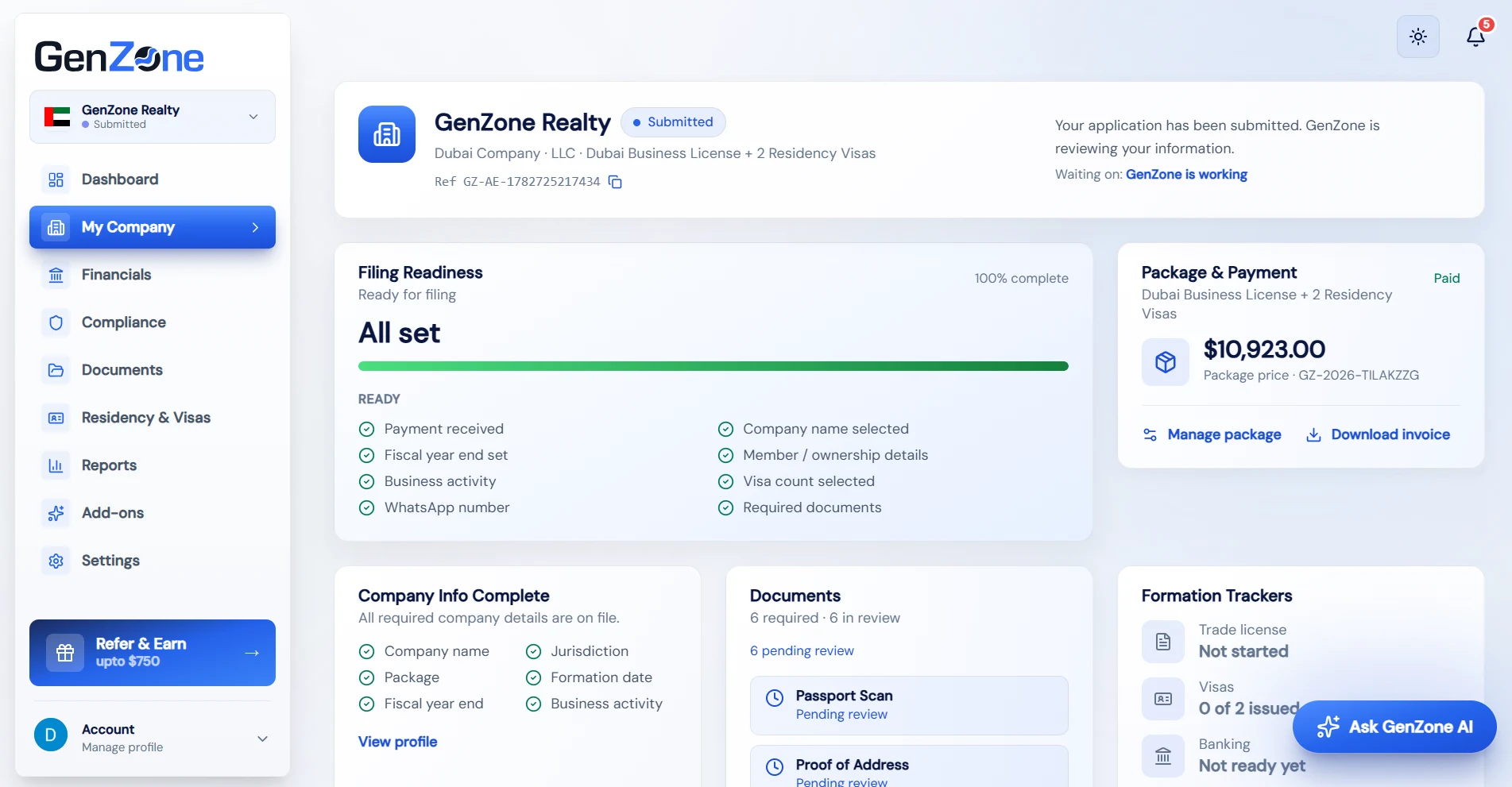
Task: Toggle the light/dark theme button
Action: click(1418, 37)
